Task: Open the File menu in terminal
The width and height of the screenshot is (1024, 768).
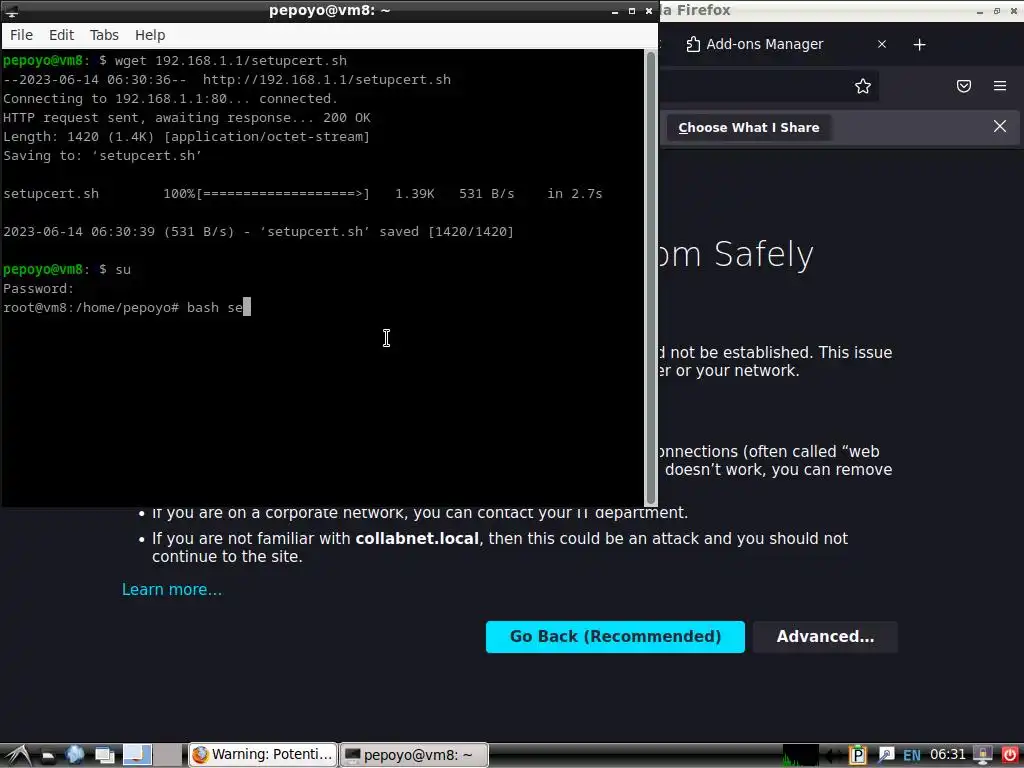Action: pyautogui.click(x=21, y=35)
